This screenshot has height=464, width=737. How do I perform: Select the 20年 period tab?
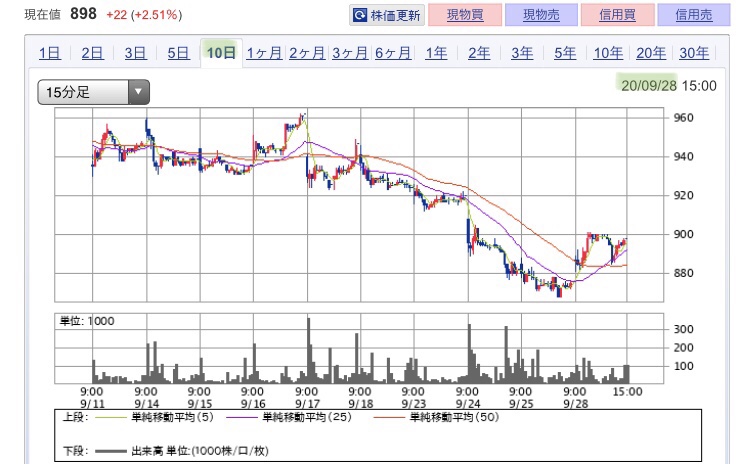point(651,53)
